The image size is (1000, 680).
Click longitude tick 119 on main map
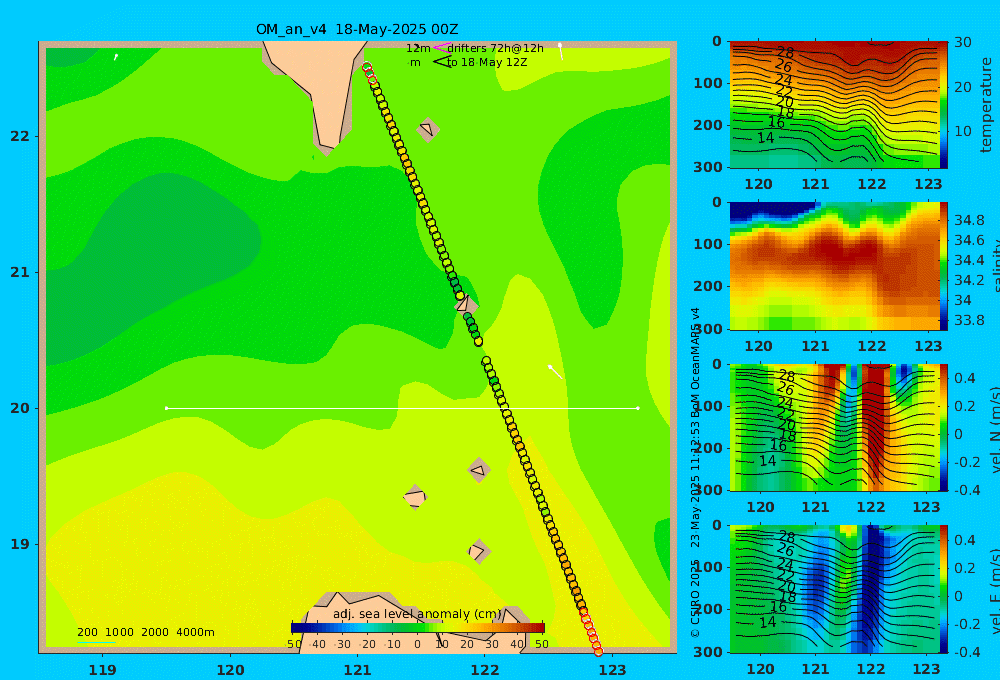point(102,670)
